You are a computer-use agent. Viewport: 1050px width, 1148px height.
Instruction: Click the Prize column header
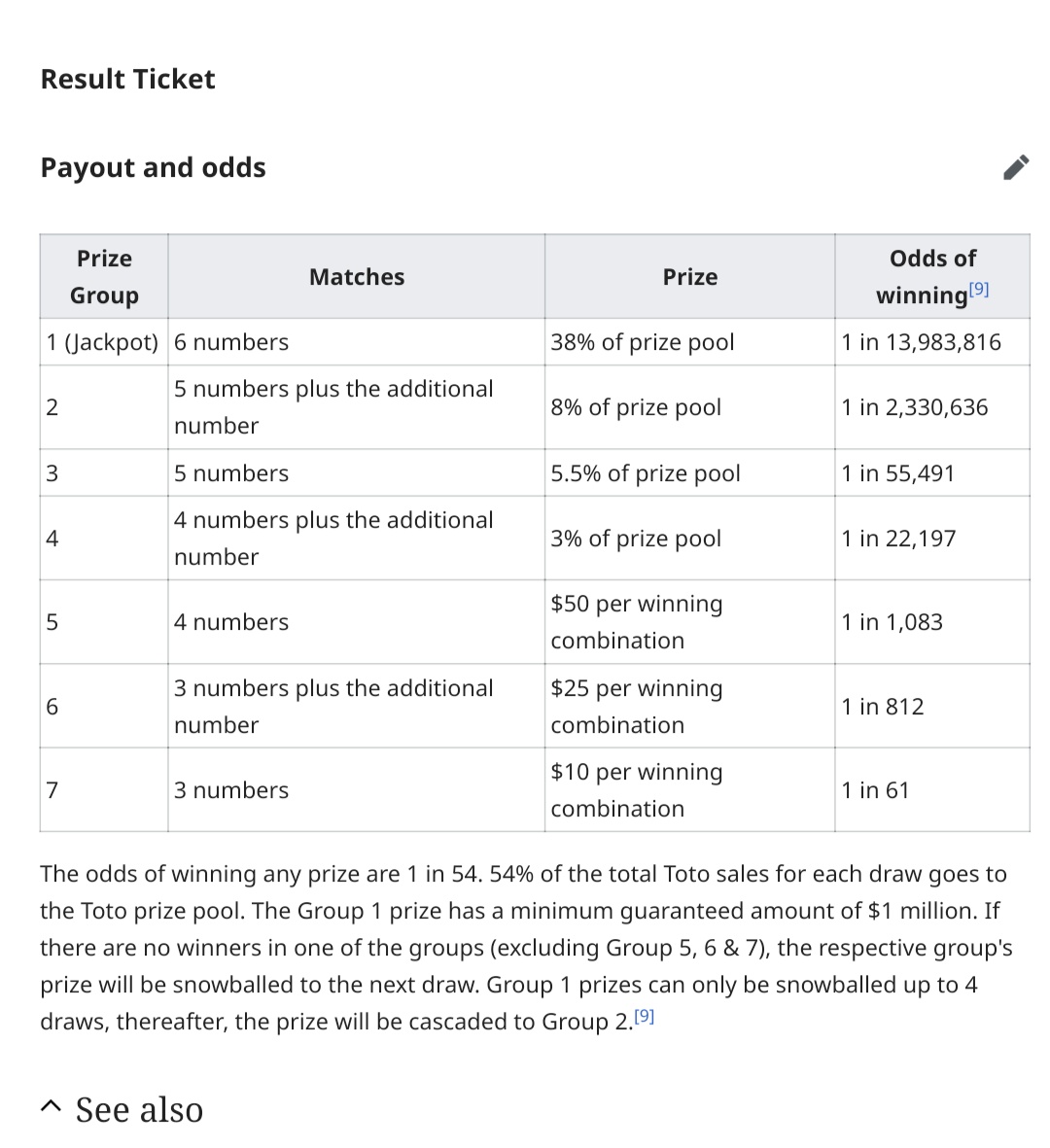689,277
